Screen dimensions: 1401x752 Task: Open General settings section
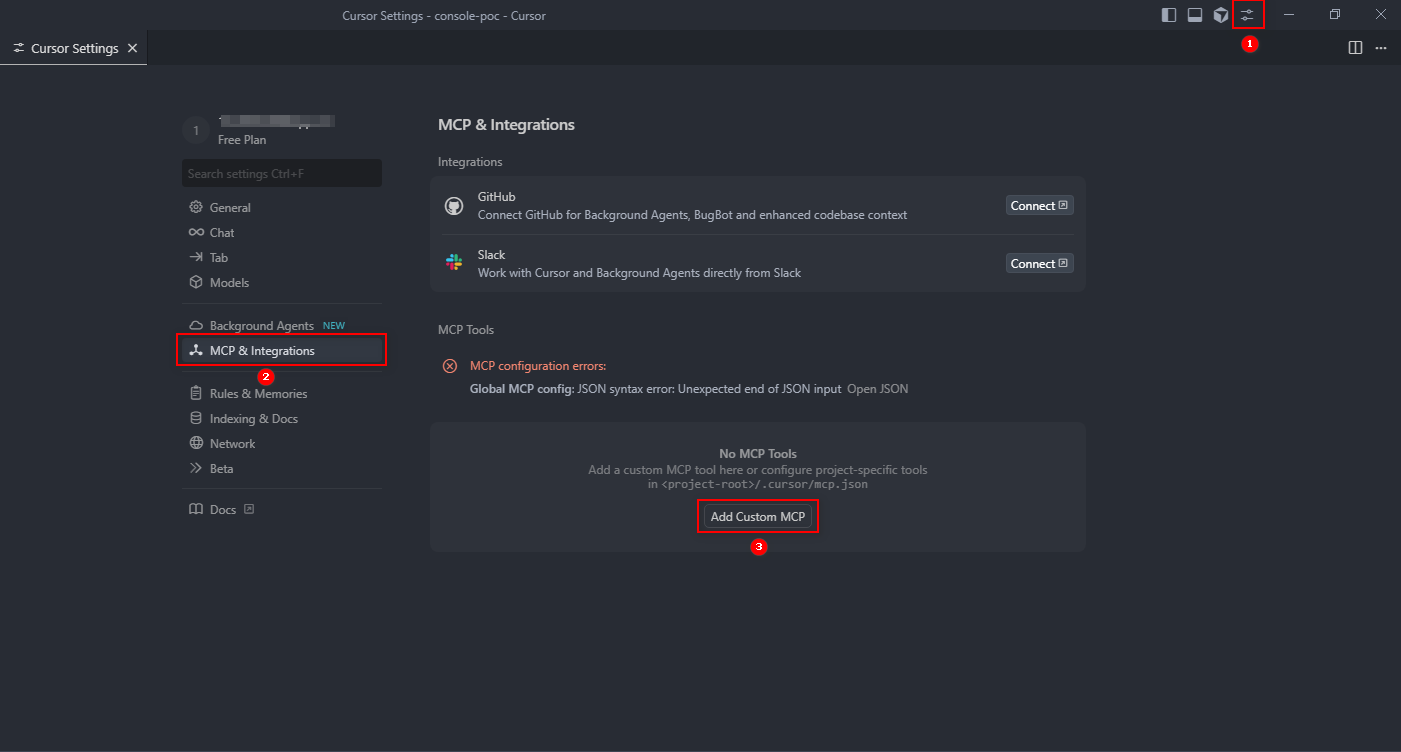[x=230, y=208]
